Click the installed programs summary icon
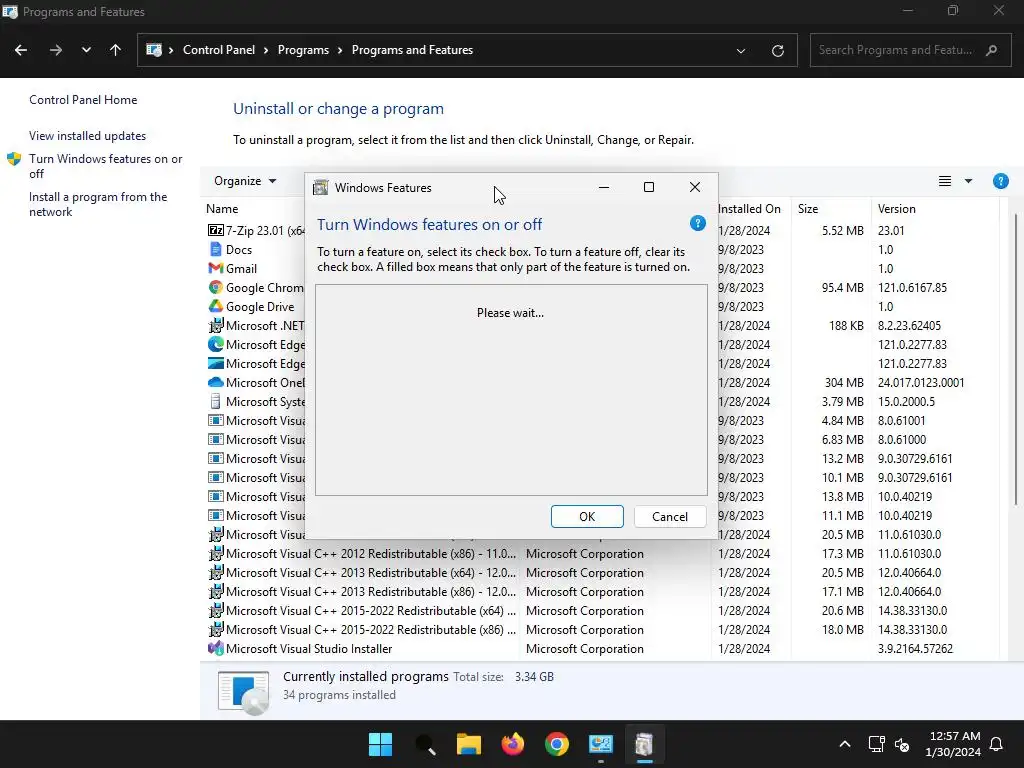This screenshot has width=1024, height=768. [243, 692]
